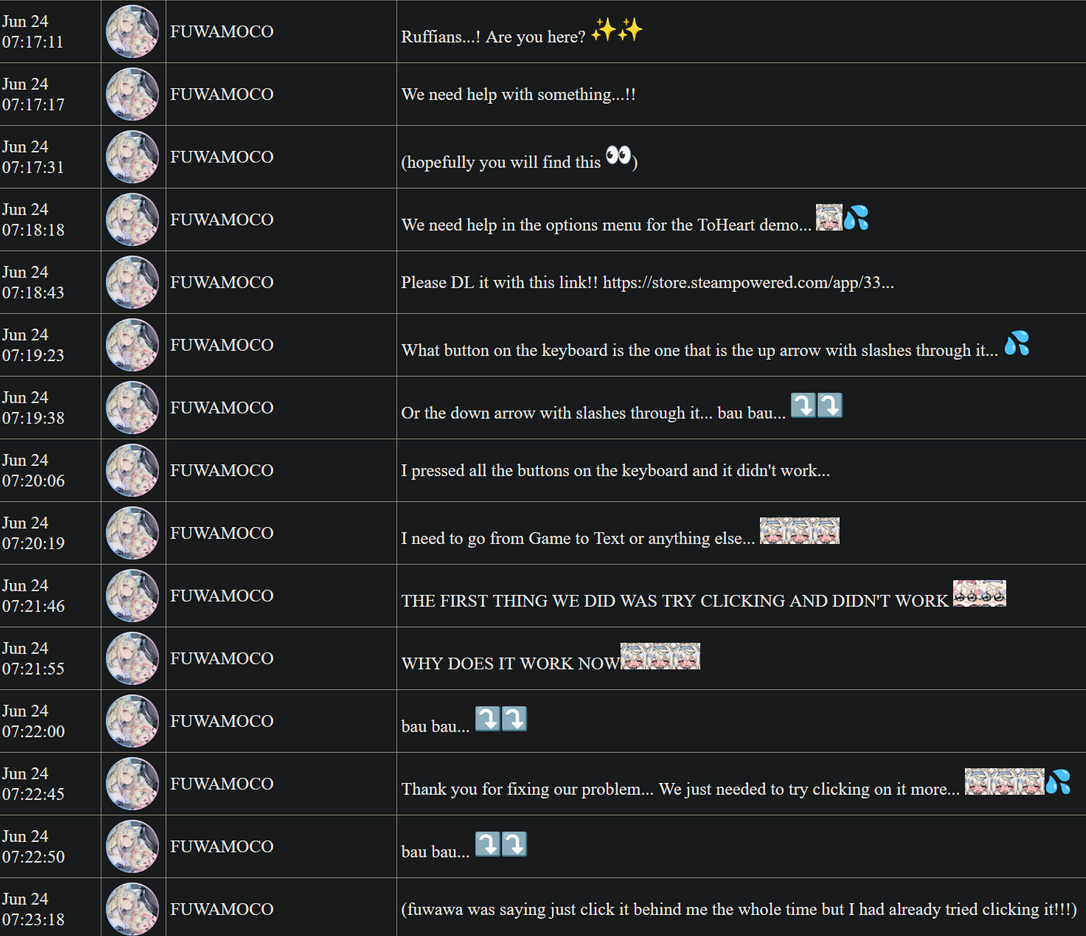
Task: Click the Jun 24 07:22:50 timestamp
Action: click(x=33, y=846)
